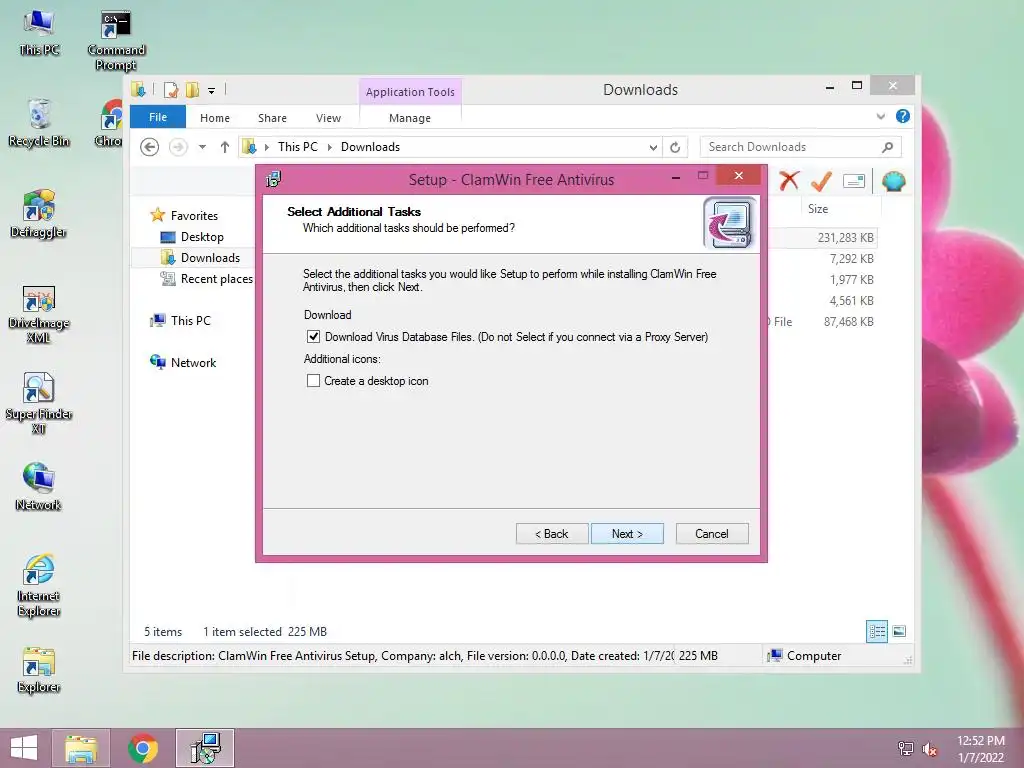The width and height of the screenshot is (1024, 768).
Task: Select the ClamWin Setup taskbar icon
Action: coord(205,748)
